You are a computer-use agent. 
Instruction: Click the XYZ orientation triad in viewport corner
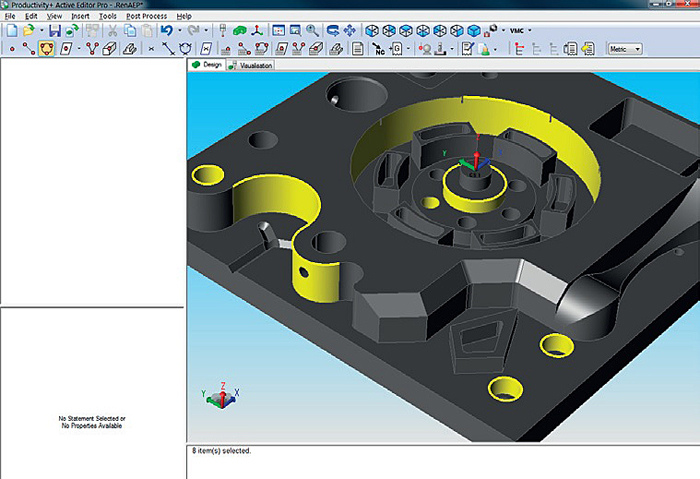221,395
